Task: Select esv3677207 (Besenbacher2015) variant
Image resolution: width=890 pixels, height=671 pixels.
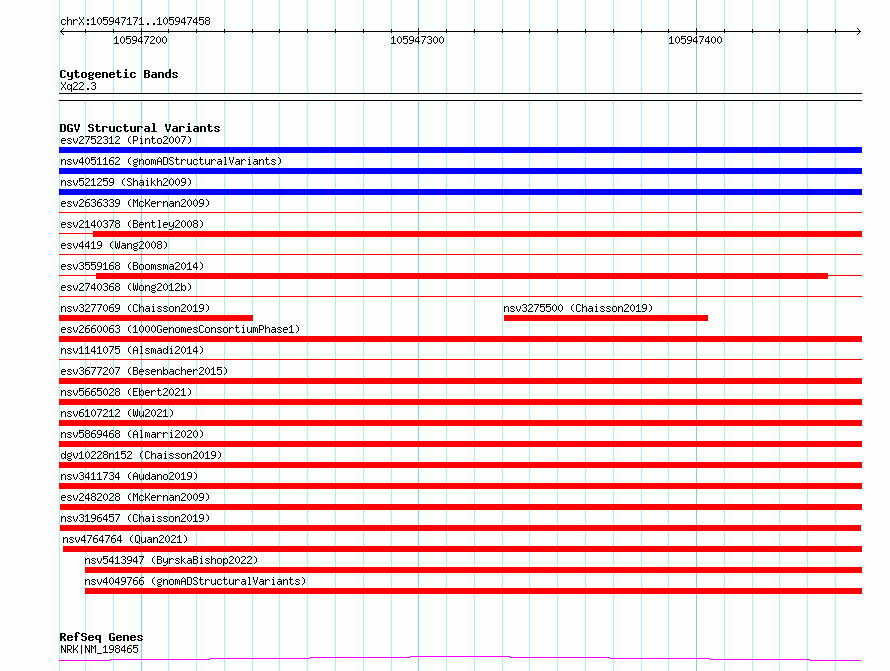Action: (144, 371)
